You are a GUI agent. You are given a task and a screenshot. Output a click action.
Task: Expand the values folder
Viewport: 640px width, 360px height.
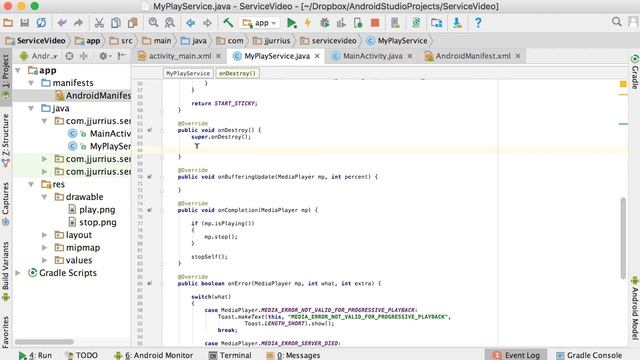[x=44, y=260]
